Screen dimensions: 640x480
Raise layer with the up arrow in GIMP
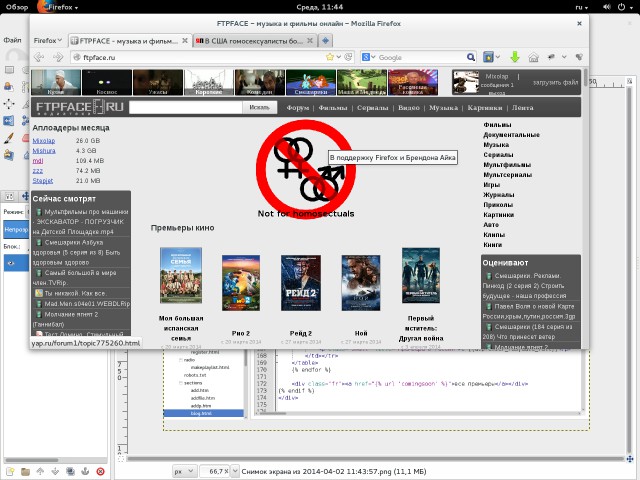point(40,471)
